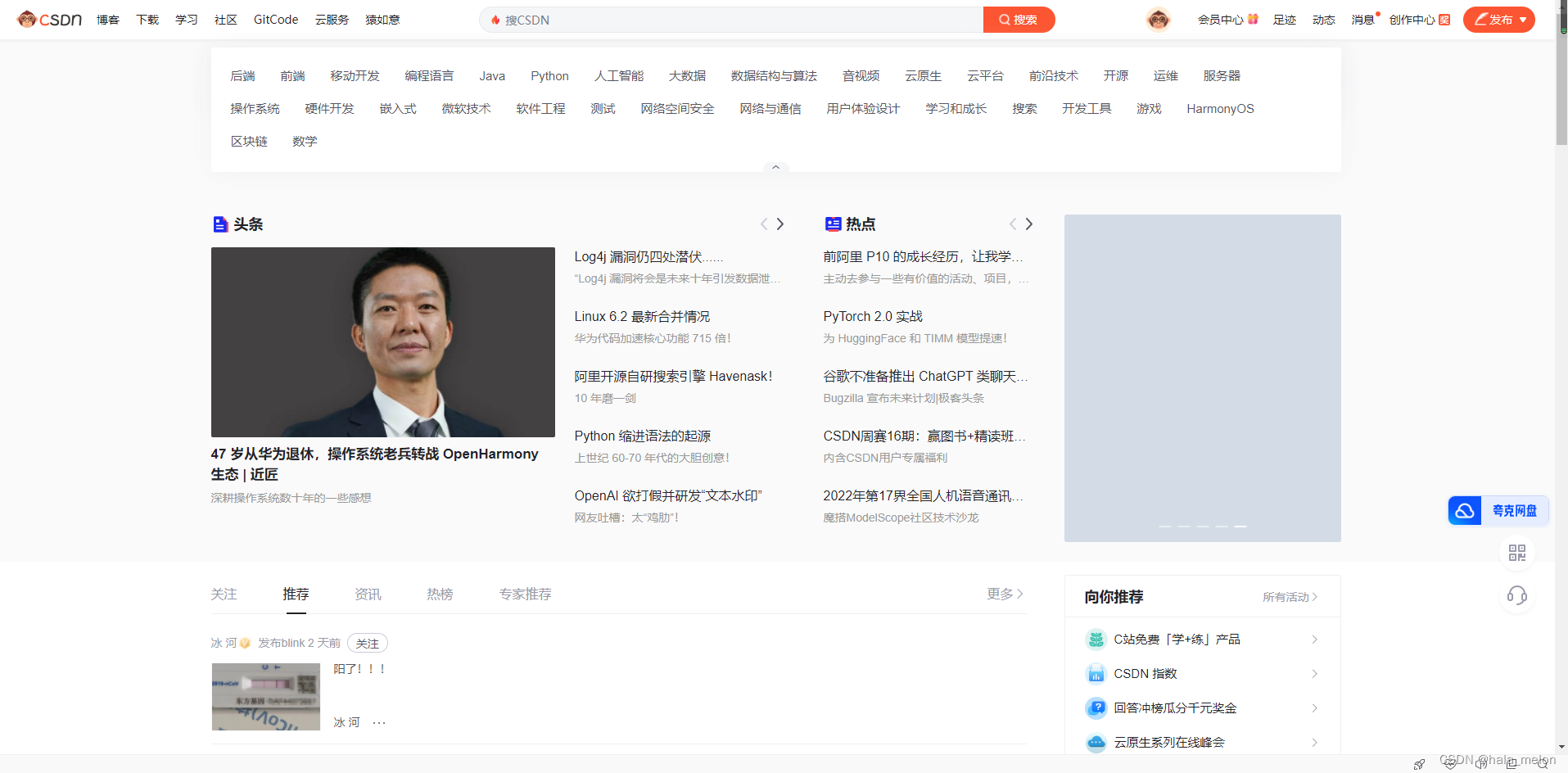This screenshot has width=1568, height=773.
Task: Open the 下载 menu item
Action: pos(147,20)
